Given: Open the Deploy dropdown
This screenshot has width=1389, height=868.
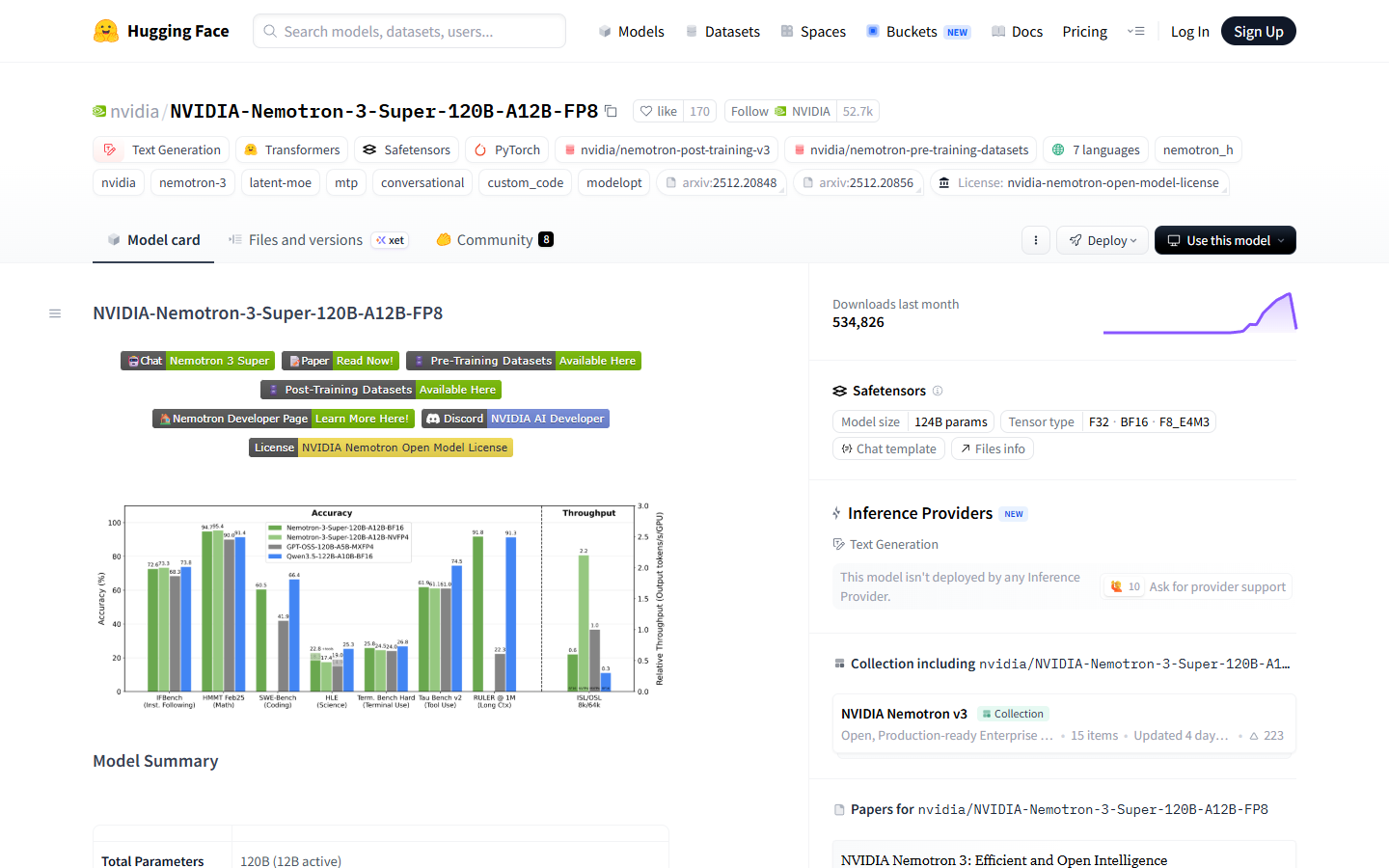Looking at the screenshot, I should point(1102,240).
